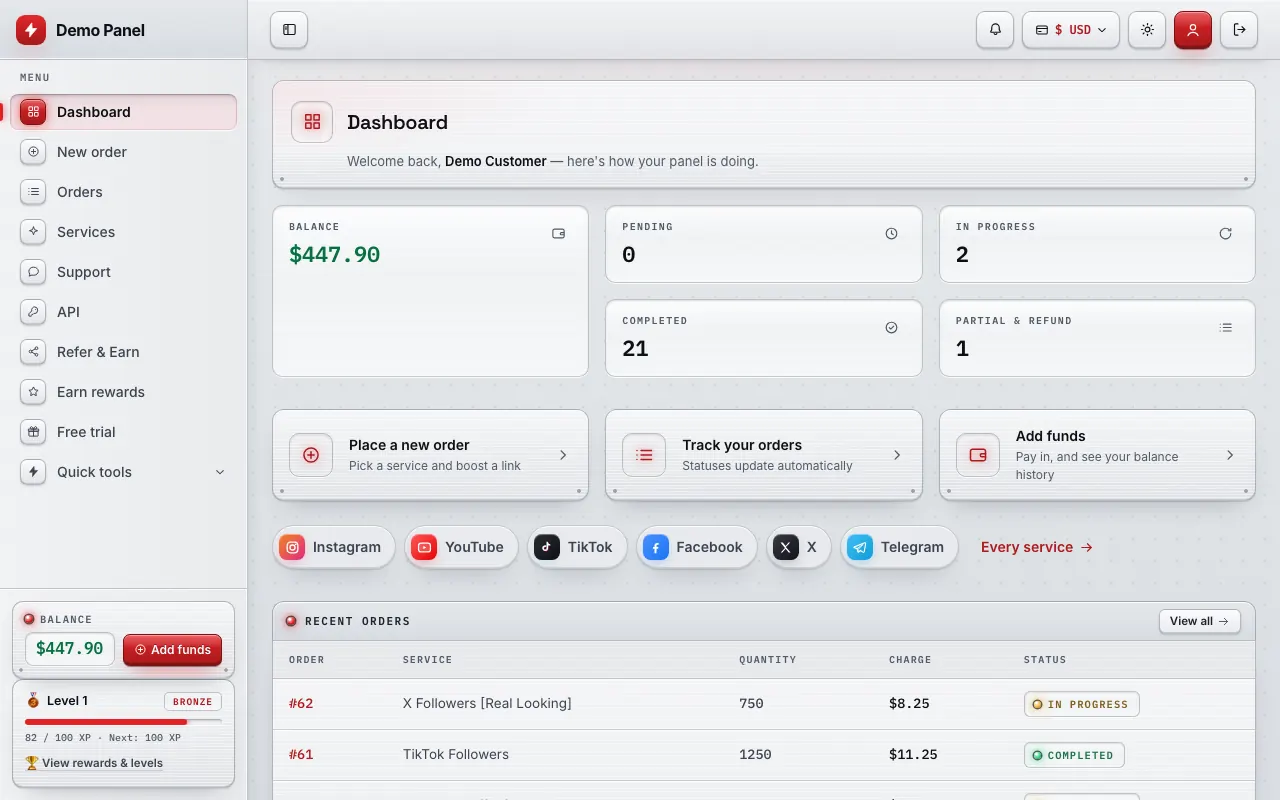This screenshot has height=800, width=1280.
Task: Select the Telegram service chip
Action: click(x=899, y=547)
